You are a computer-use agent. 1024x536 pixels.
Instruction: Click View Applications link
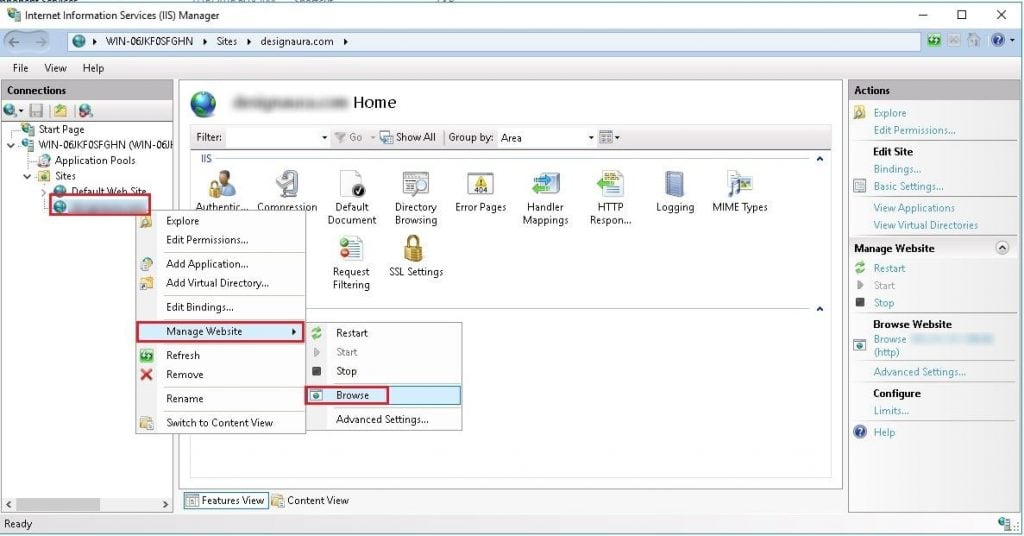click(914, 208)
